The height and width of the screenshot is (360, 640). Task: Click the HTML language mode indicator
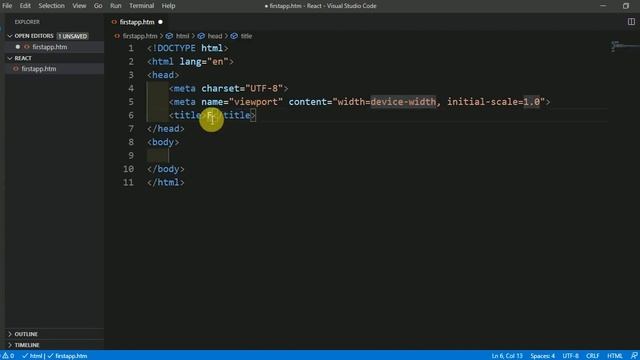pos(615,356)
